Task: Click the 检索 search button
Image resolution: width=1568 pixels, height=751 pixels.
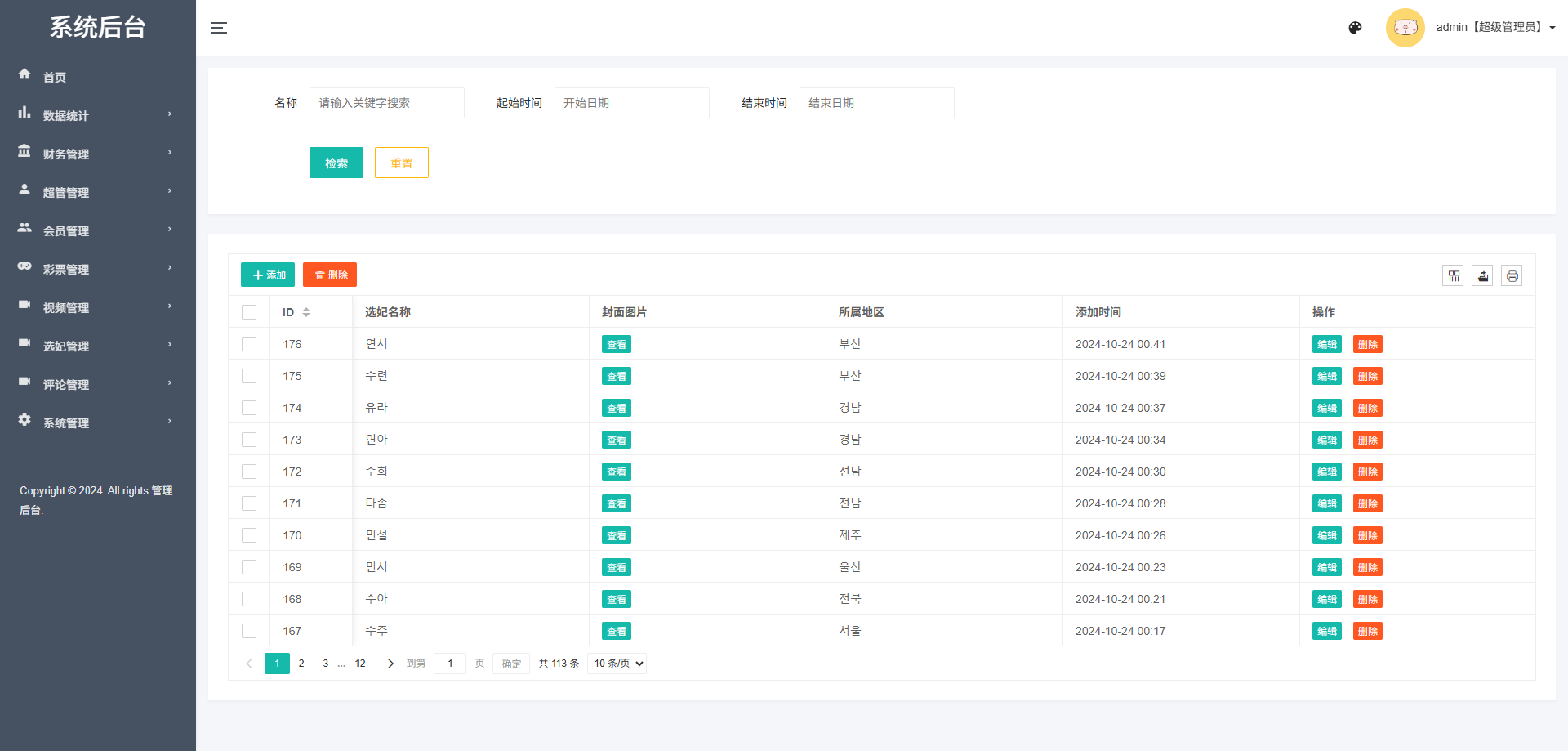Action: (336, 163)
